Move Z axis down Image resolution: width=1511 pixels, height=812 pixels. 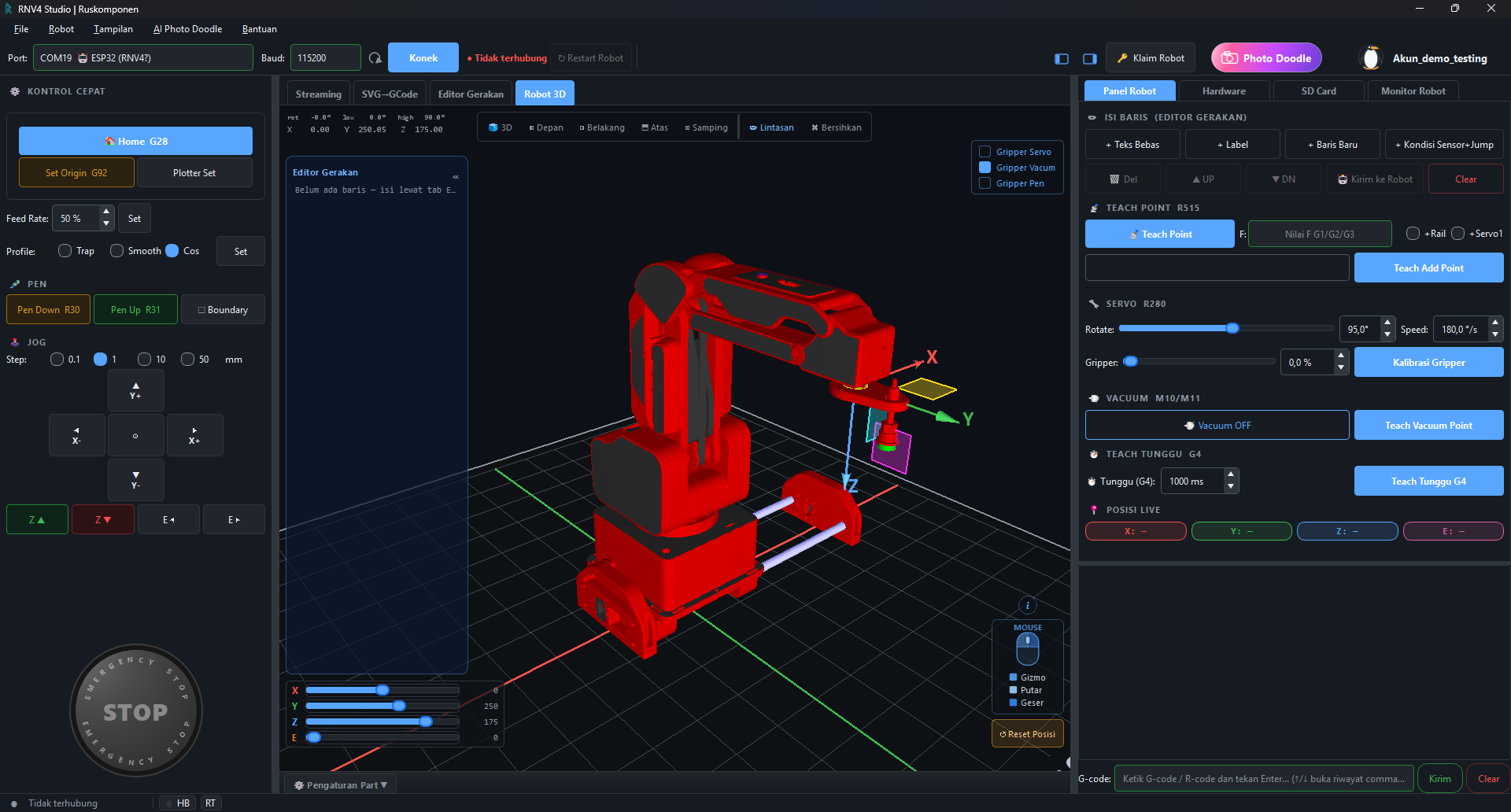pyautogui.click(x=103, y=520)
